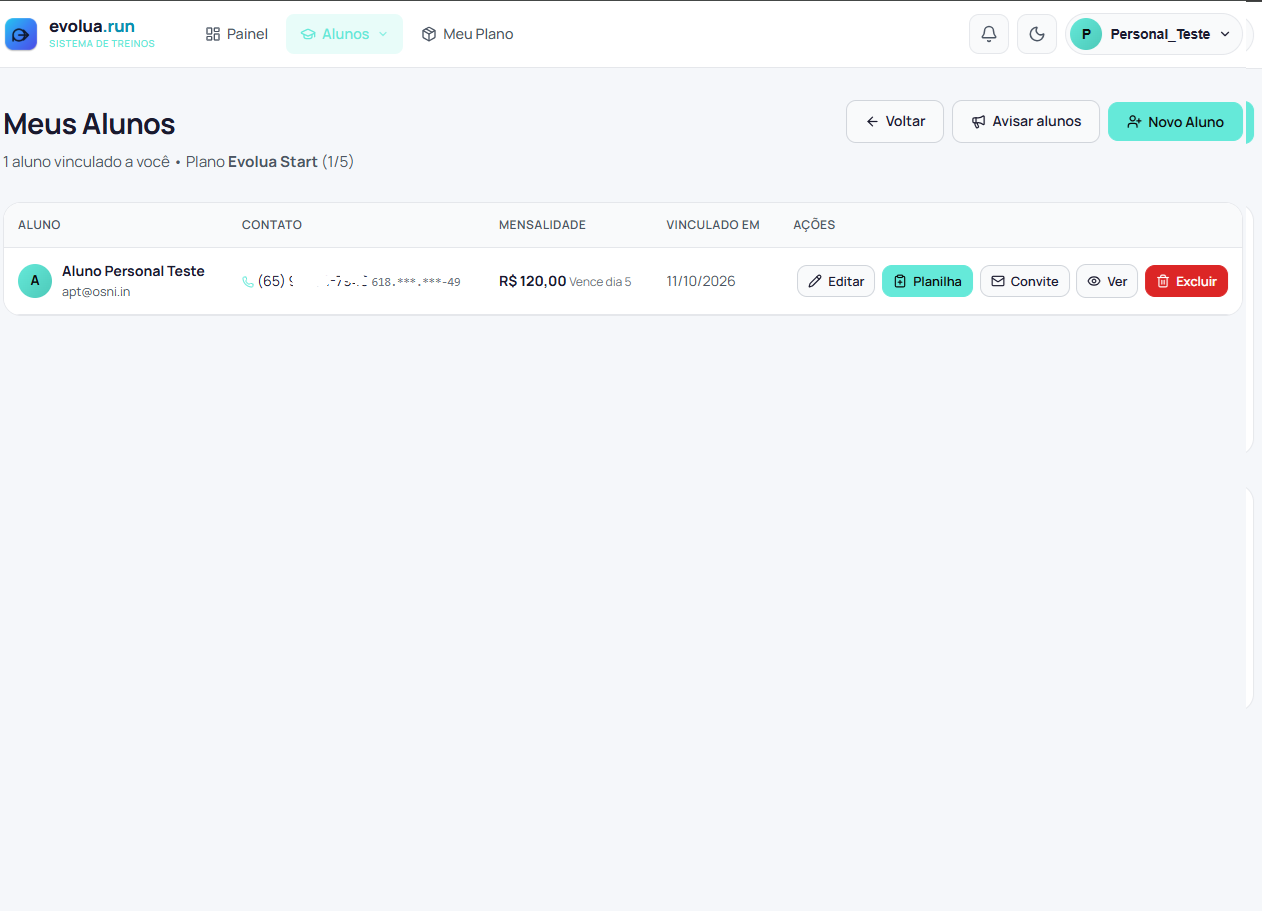
Task: Expand the Alunos menu
Action: (344, 34)
